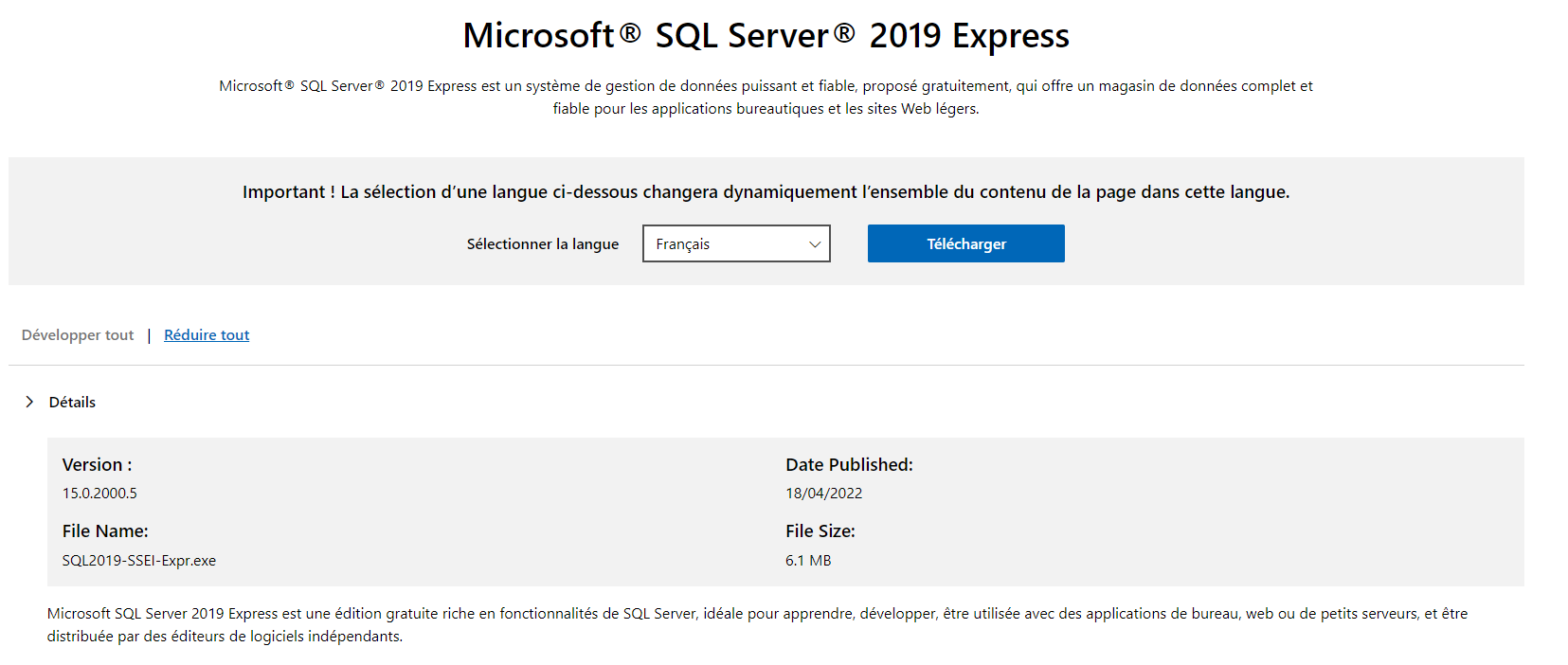Click the version number 15.0.2000.5
This screenshot has width=1568, height=665.
(99, 494)
